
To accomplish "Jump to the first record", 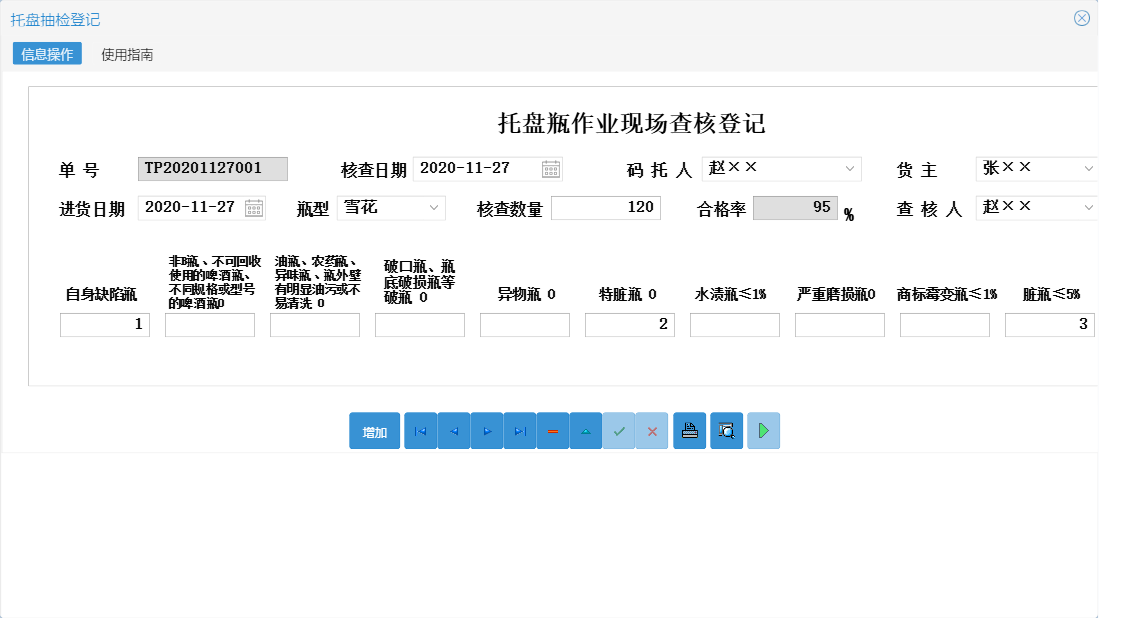I will pos(420,431).
